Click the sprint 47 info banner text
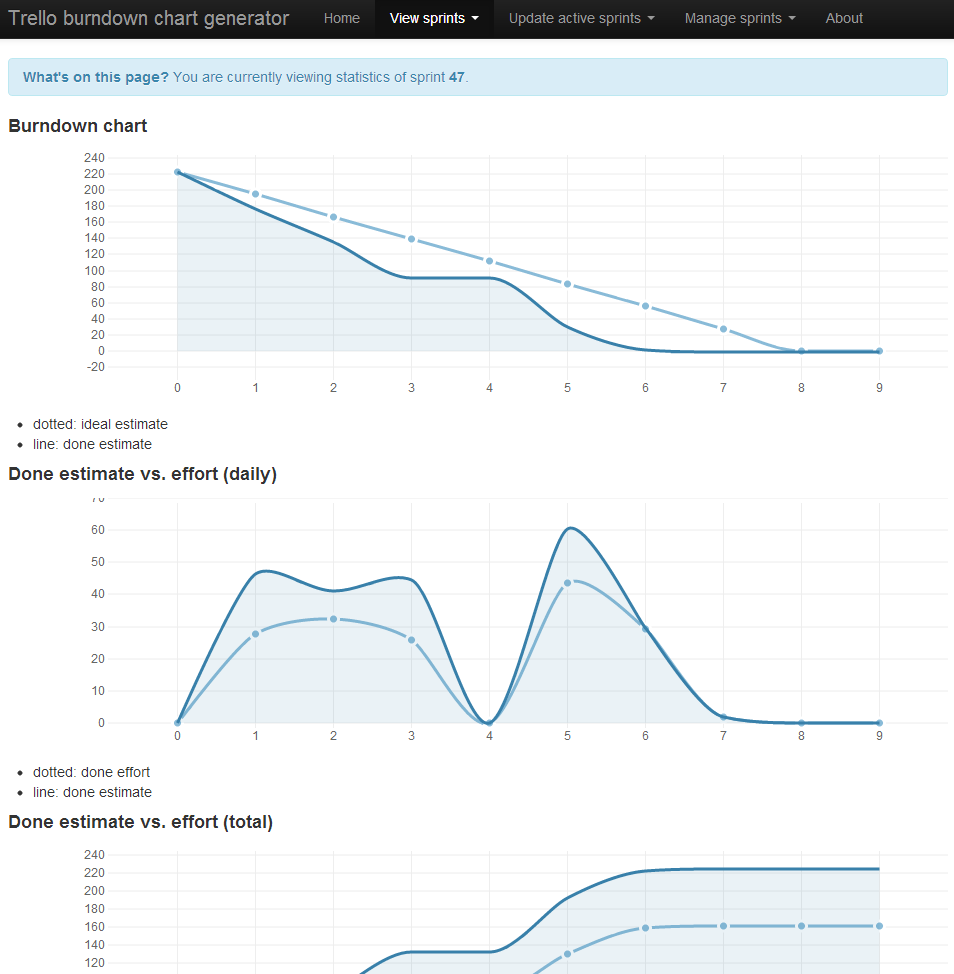Viewport: 954px width, 974px height. pos(246,77)
